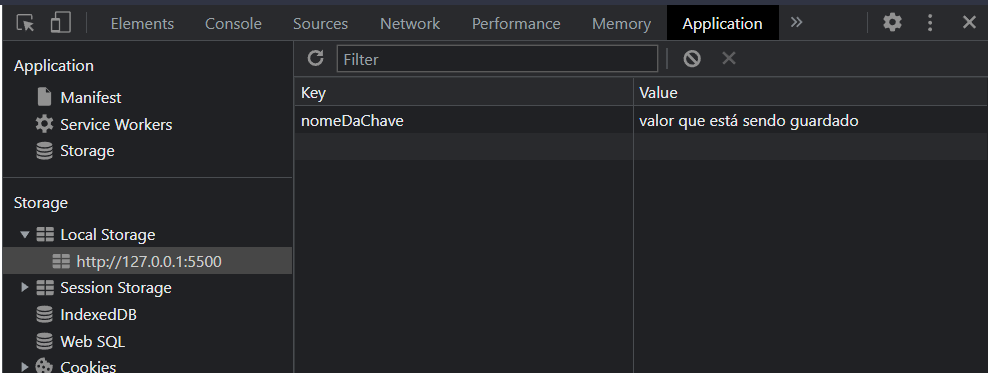
Task: Show more tabs via double chevron
Action: (x=796, y=23)
